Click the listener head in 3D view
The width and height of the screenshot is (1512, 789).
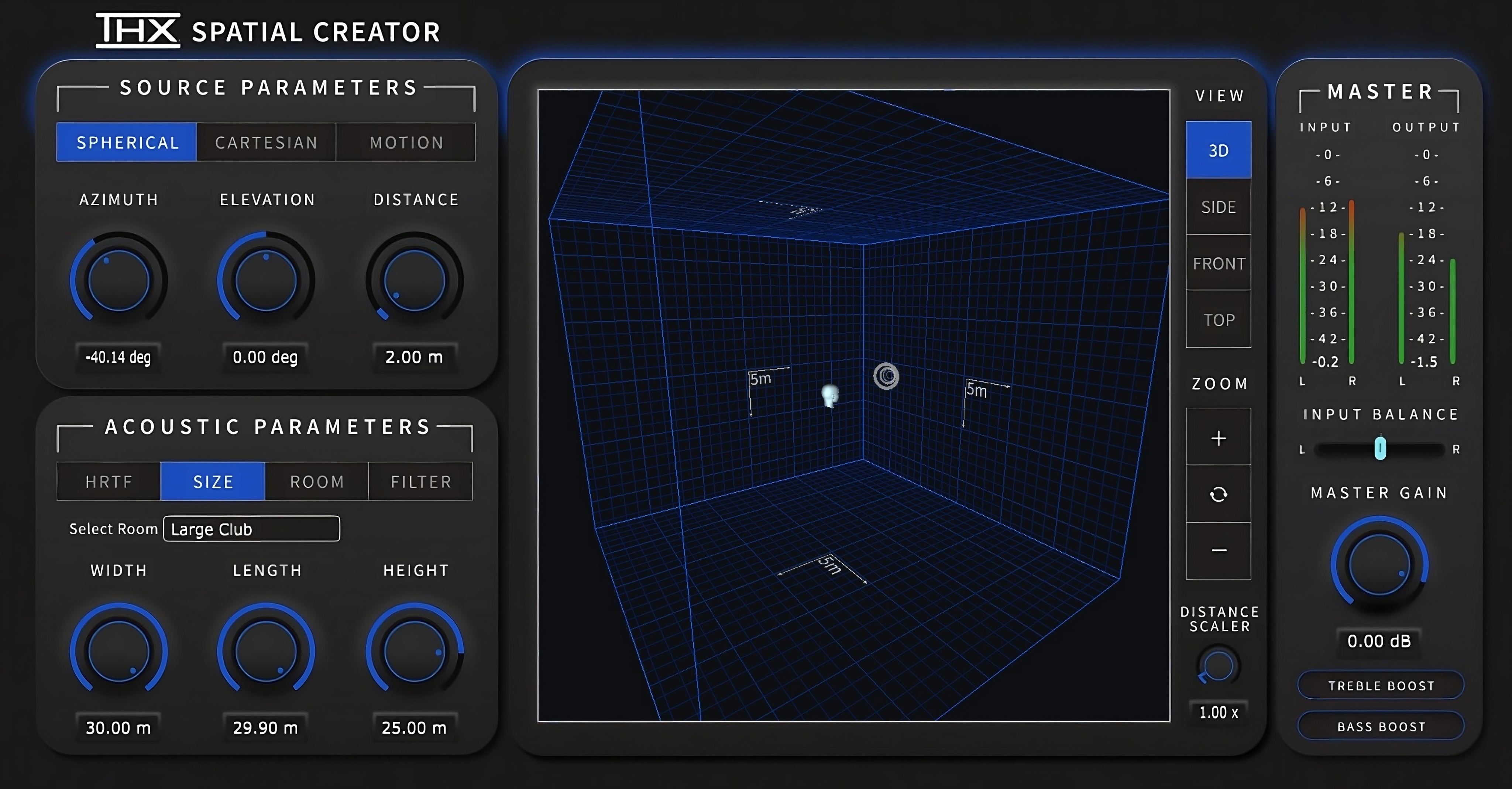point(829,396)
